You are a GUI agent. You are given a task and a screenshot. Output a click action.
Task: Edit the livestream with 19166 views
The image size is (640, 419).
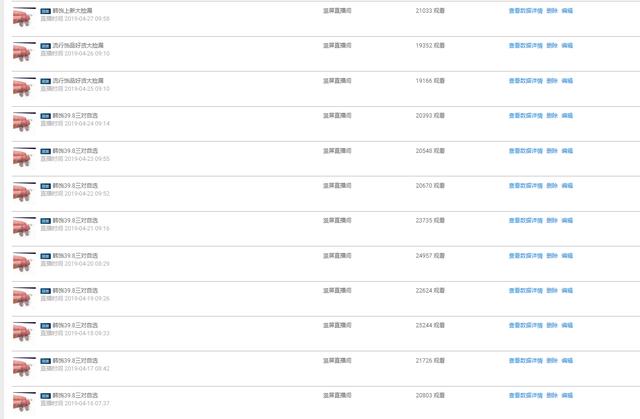pyautogui.click(x=567, y=80)
